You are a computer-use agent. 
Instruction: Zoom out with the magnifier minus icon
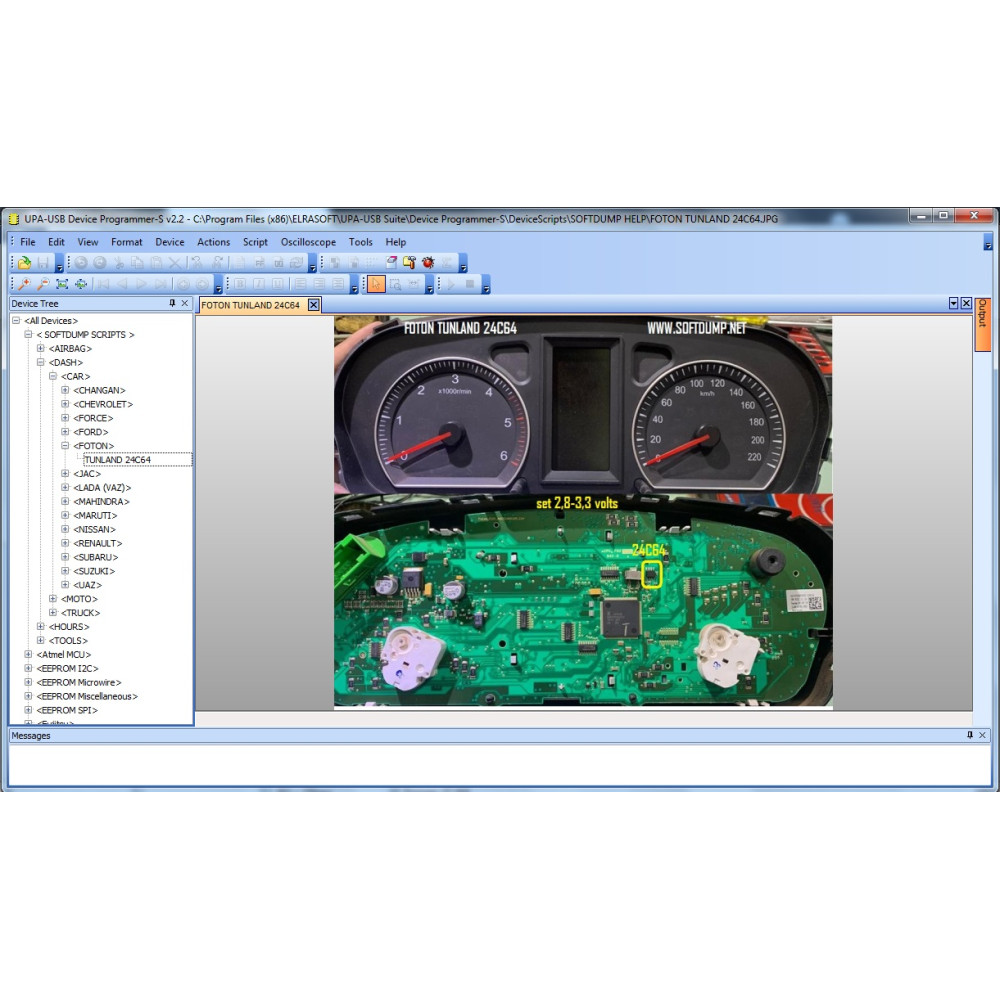(43, 284)
